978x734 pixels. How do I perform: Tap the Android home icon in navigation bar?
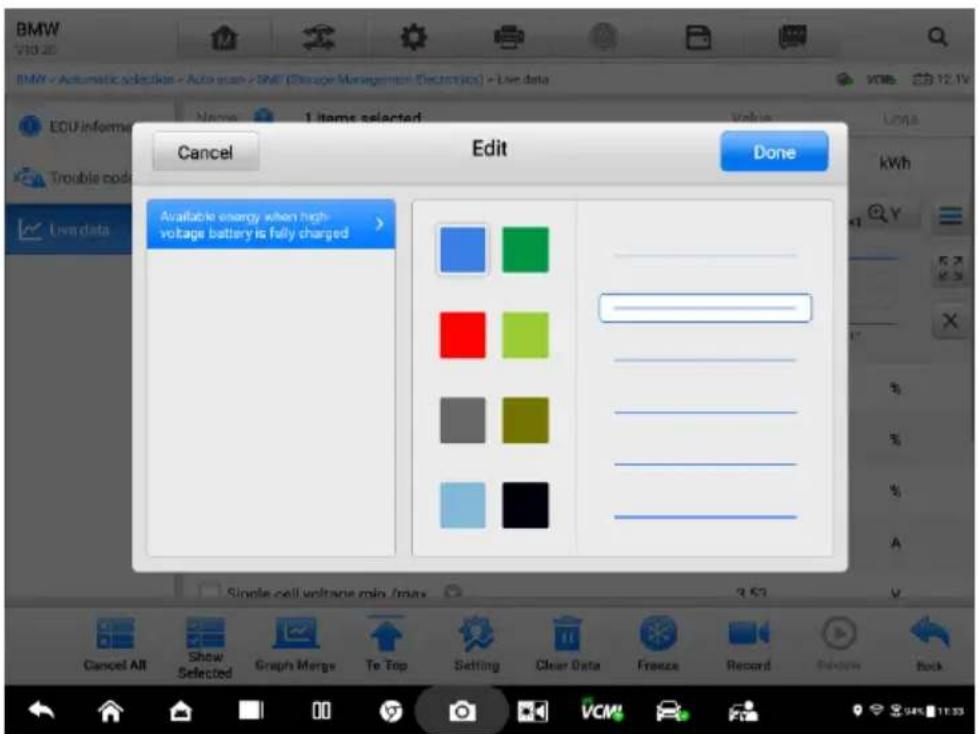110,711
